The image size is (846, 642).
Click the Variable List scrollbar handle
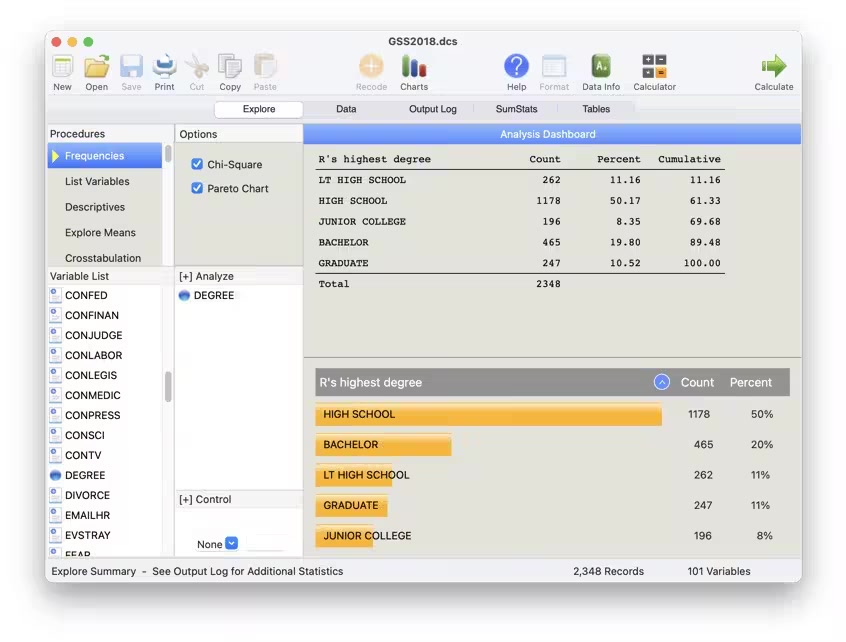(168, 386)
